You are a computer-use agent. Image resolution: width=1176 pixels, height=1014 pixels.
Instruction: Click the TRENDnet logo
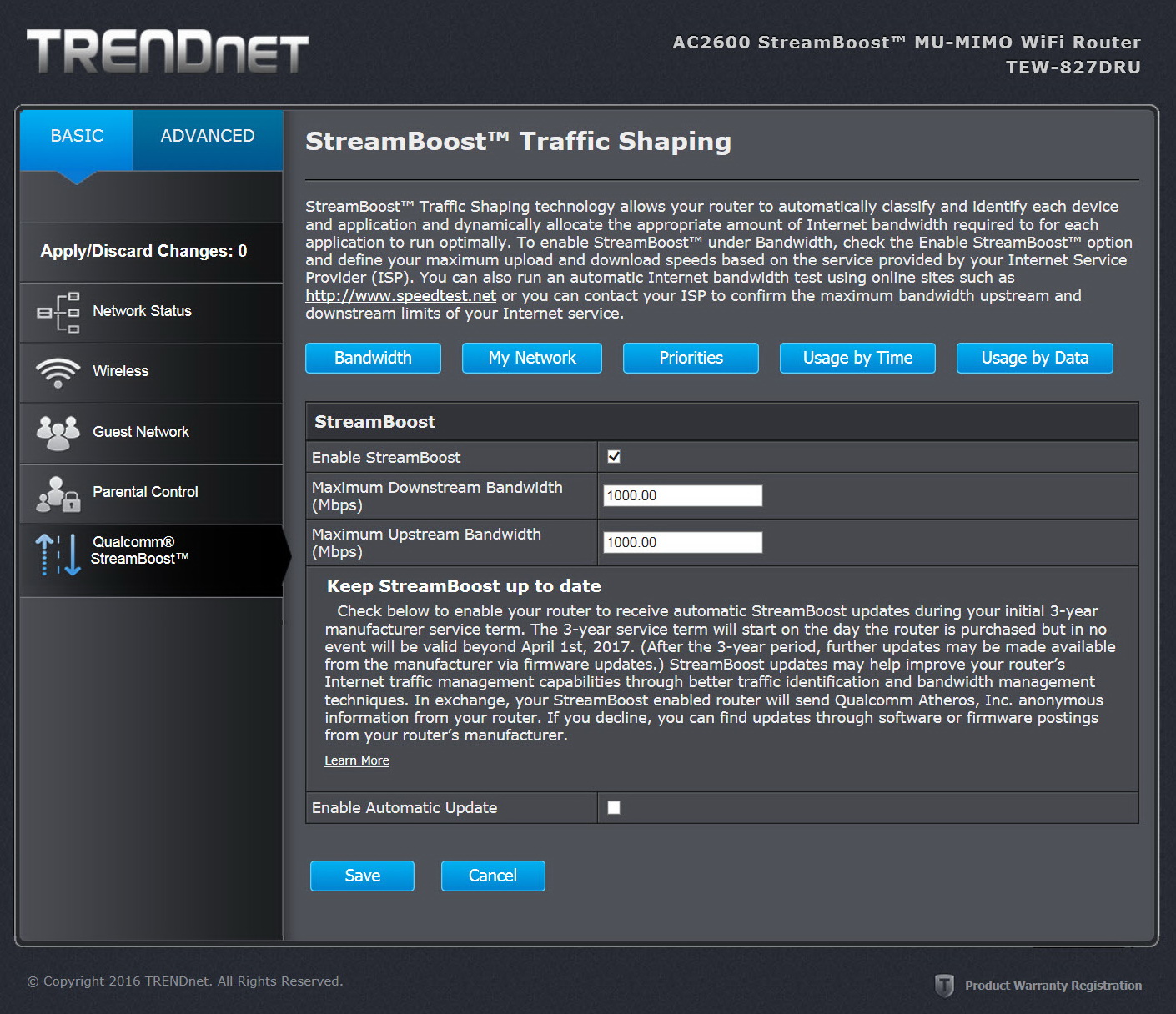[168, 52]
